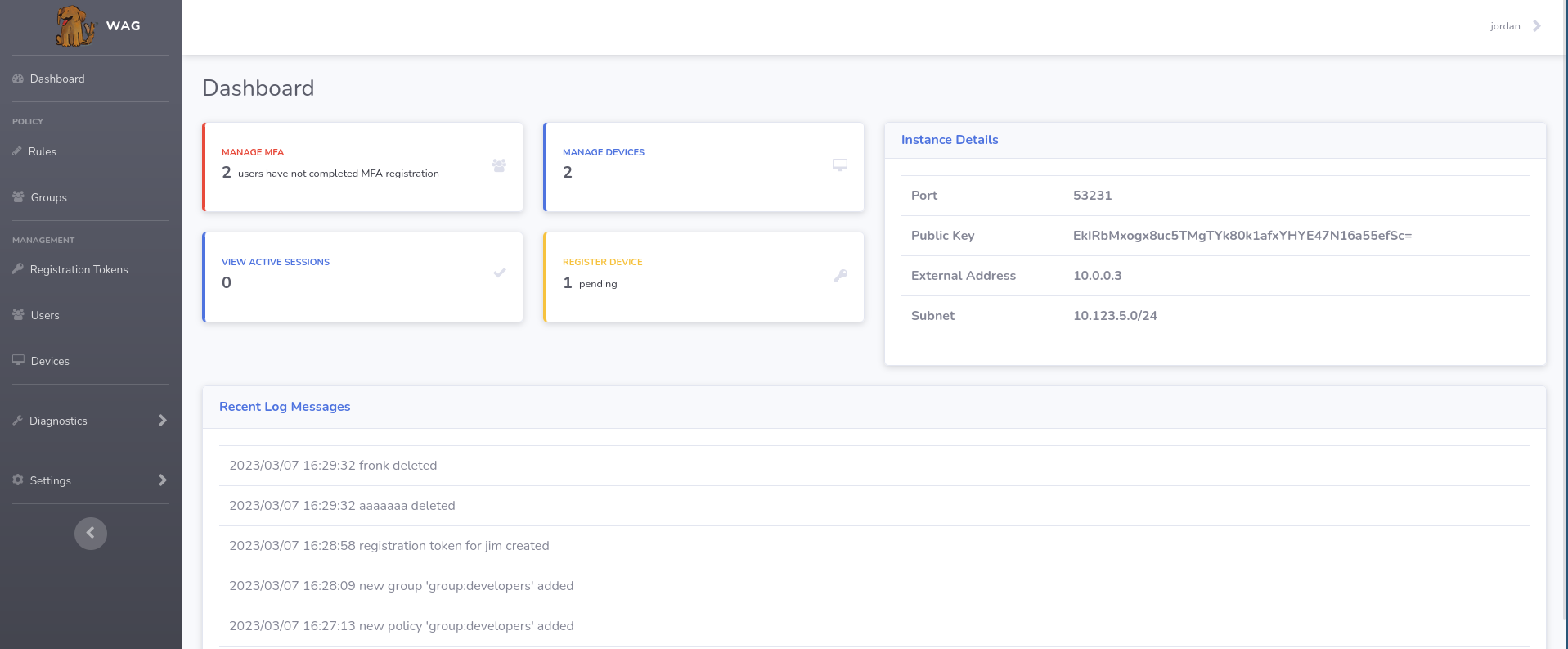Open the VIEW ACTIVE SESSIONS link
The width and height of the screenshot is (1568, 649).
[x=276, y=262]
